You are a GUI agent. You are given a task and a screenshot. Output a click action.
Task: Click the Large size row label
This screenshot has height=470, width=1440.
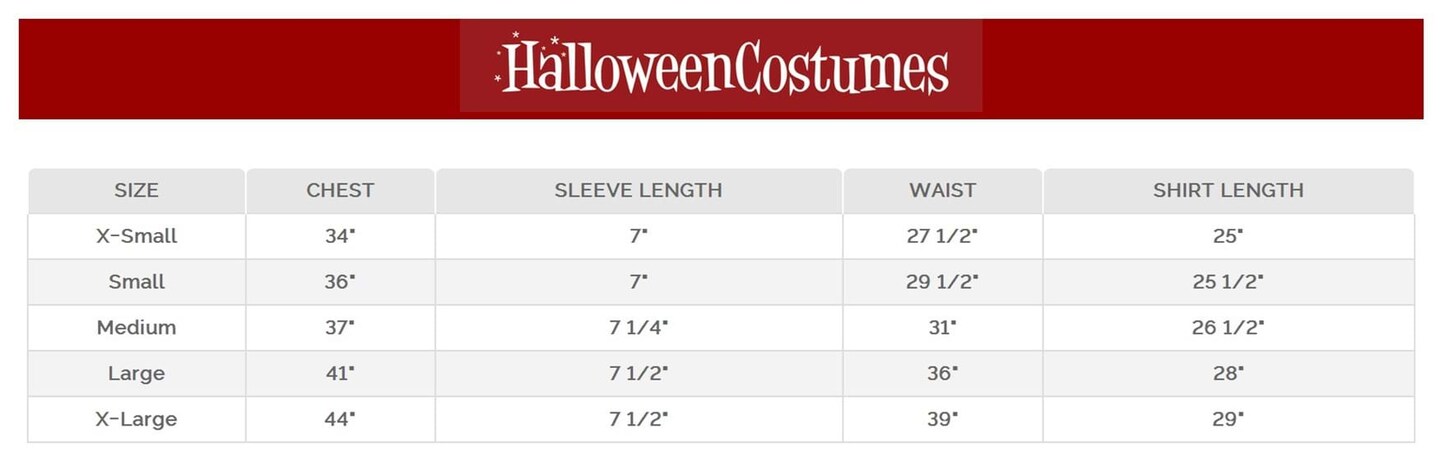point(136,374)
